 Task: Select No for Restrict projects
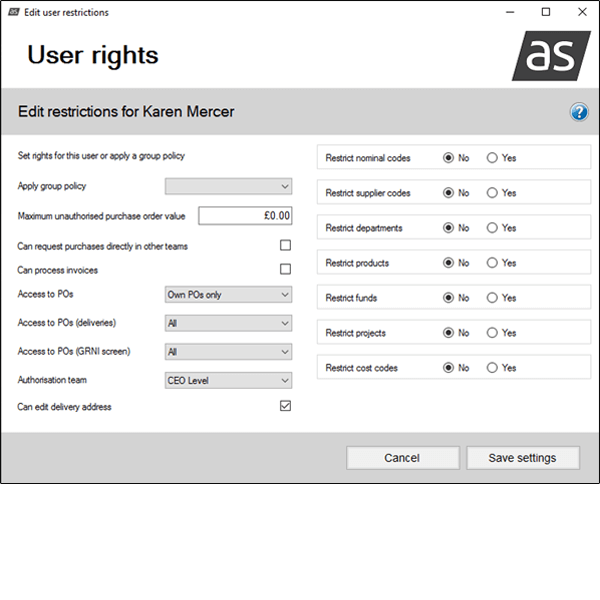448,333
